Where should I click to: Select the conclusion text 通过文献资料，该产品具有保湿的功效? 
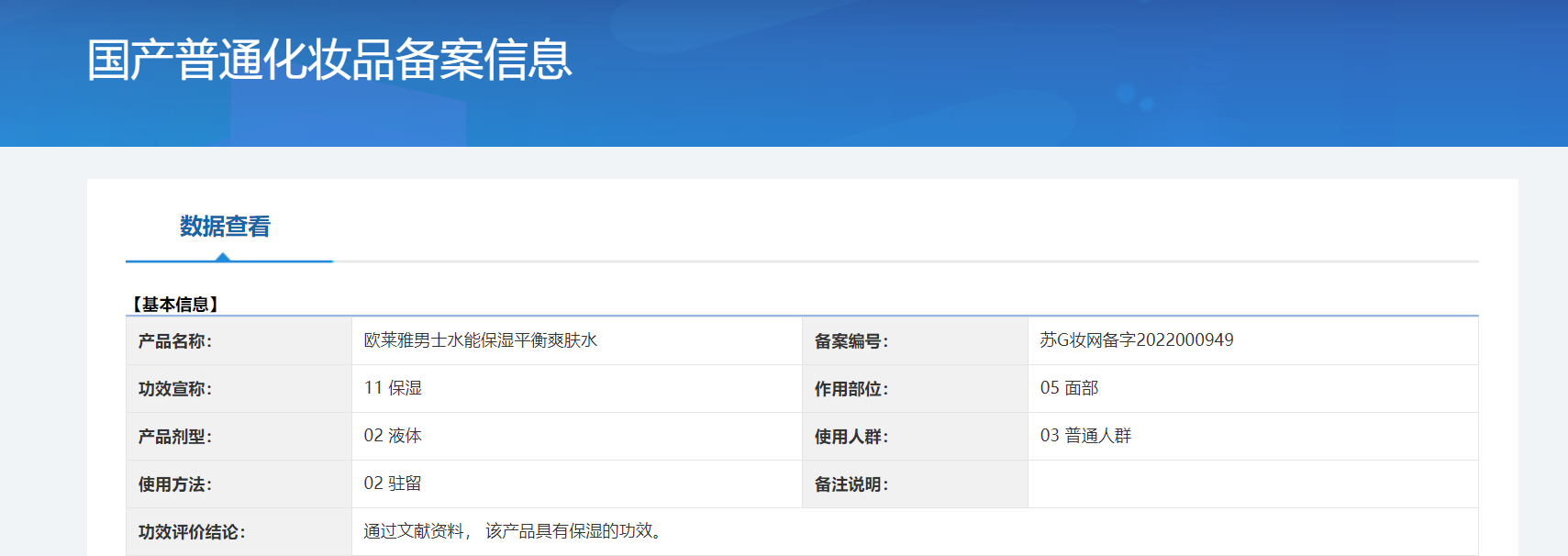[513, 531]
